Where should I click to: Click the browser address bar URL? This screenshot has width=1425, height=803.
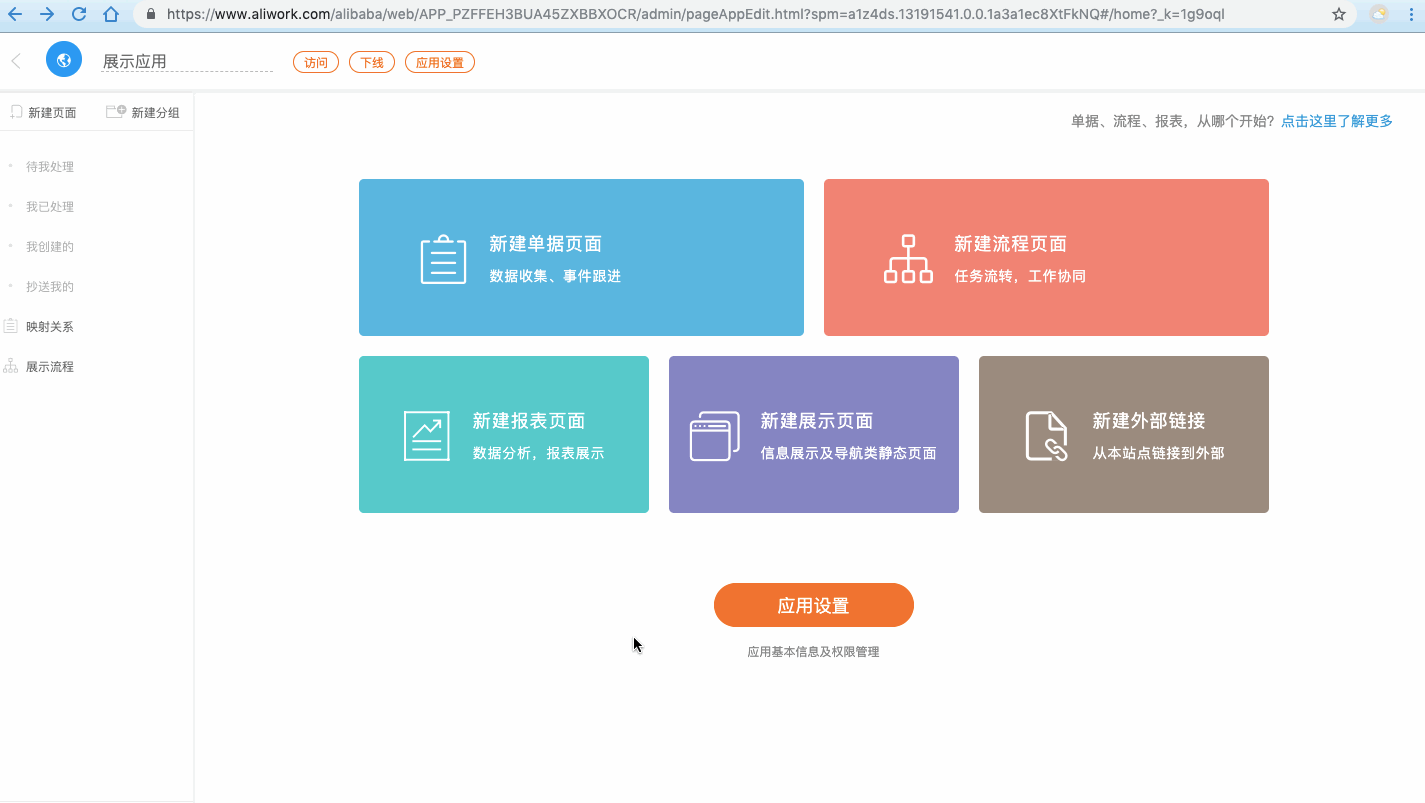695,14
